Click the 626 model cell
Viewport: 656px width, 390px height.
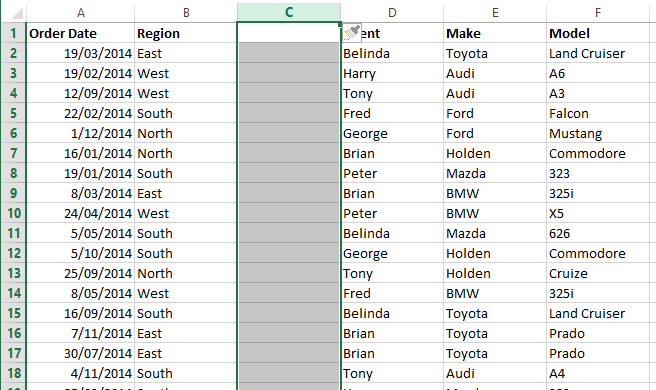(598, 233)
